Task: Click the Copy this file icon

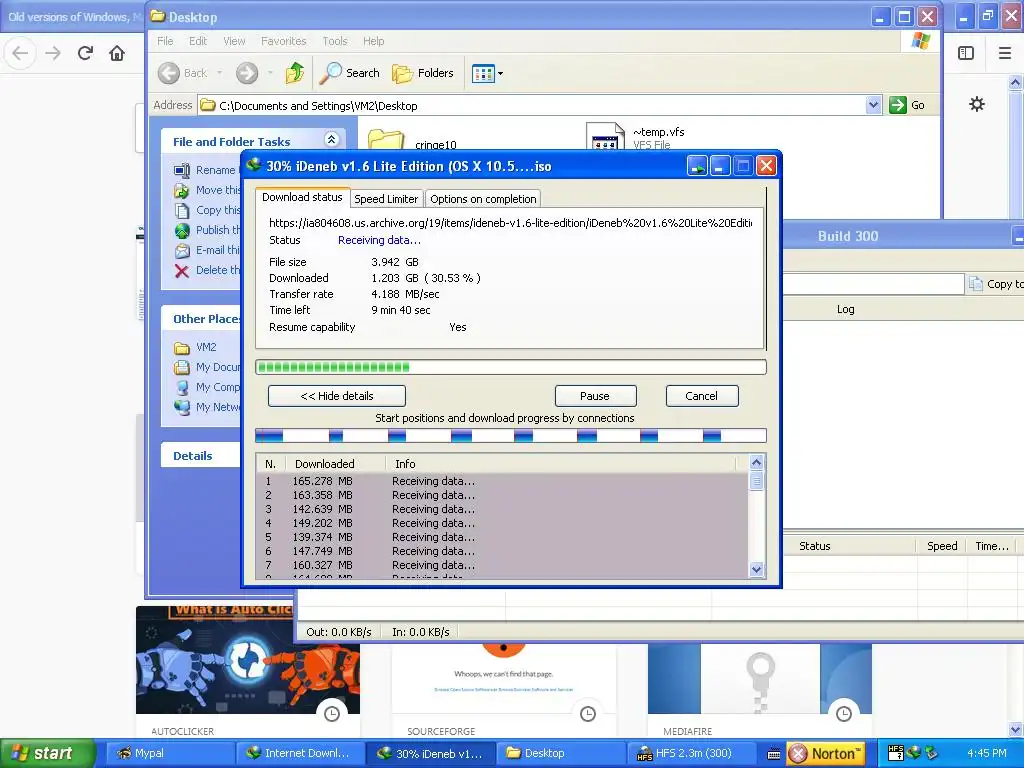Action: pos(182,210)
